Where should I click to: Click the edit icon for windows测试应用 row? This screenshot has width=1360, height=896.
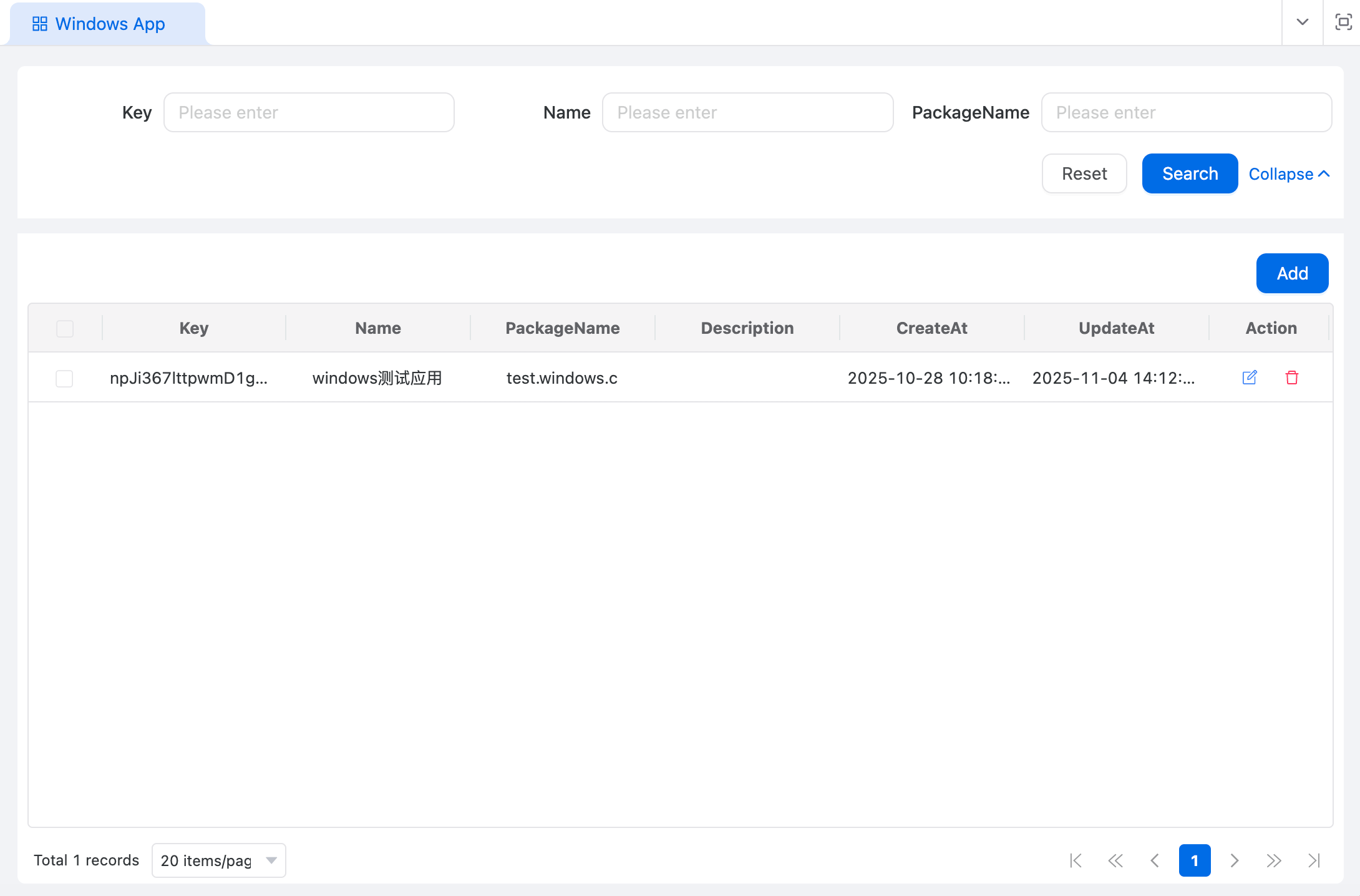[x=1250, y=377]
